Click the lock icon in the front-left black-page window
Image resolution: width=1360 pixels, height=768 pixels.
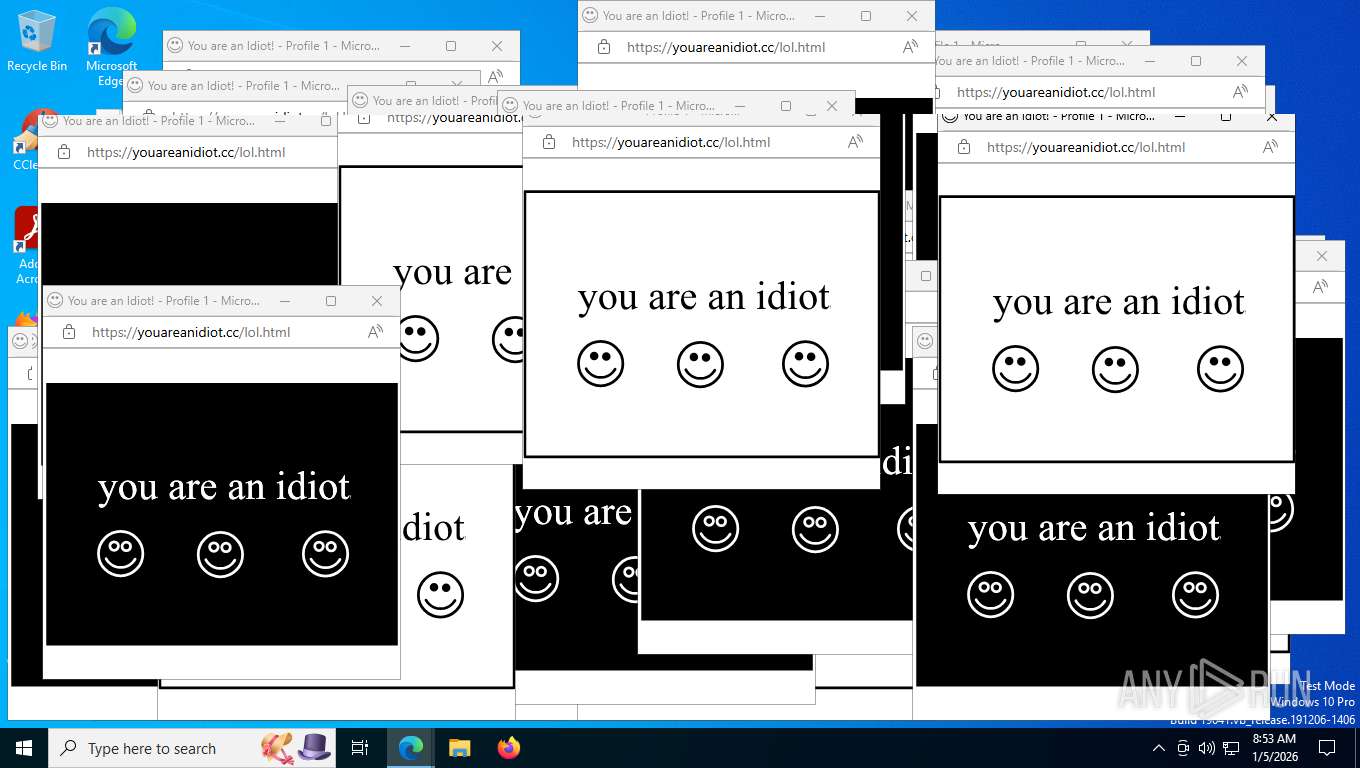click(x=69, y=332)
